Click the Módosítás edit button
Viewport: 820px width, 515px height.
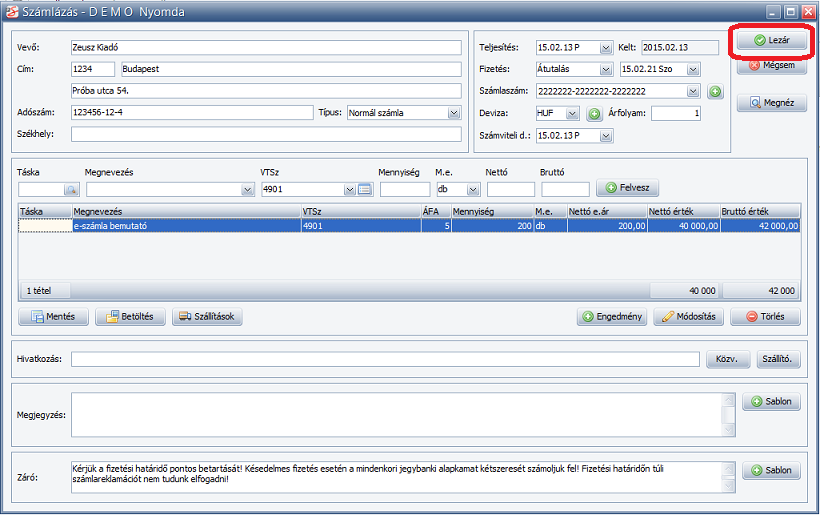point(688,316)
